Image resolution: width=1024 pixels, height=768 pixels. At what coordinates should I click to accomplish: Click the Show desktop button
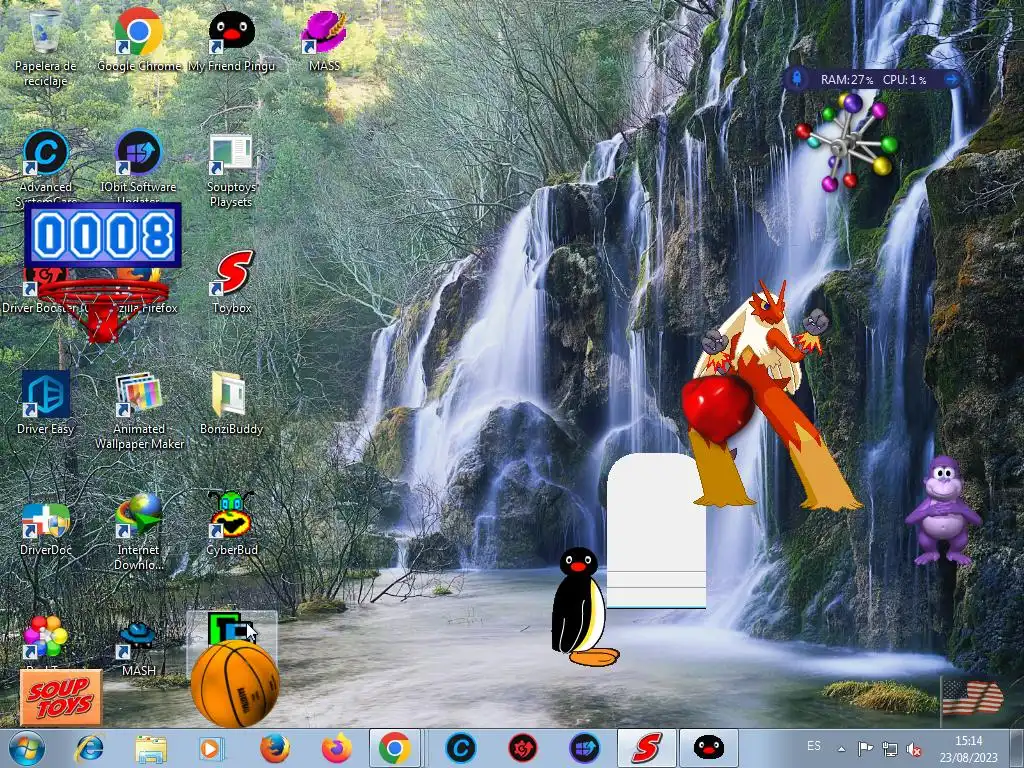(x=1017, y=748)
